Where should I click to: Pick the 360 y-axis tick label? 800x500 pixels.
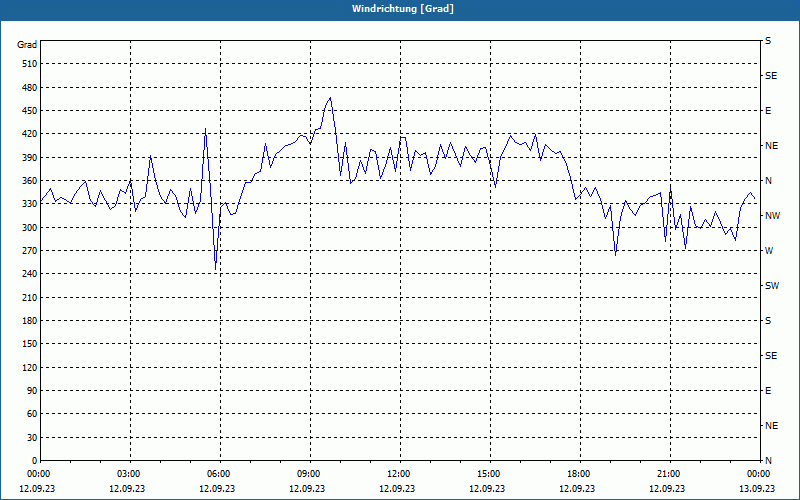tap(30, 181)
